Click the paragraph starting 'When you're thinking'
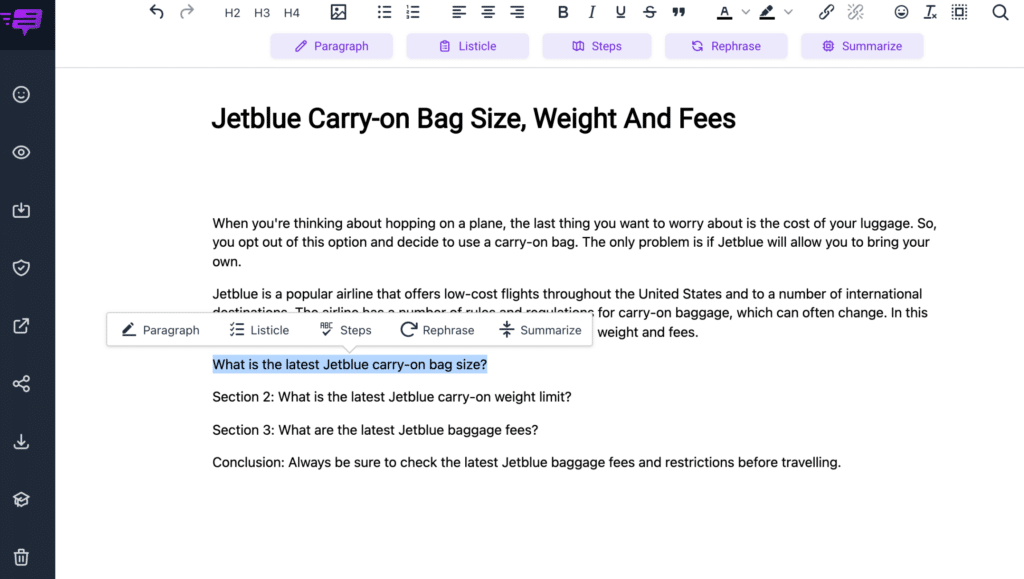 pos(575,242)
